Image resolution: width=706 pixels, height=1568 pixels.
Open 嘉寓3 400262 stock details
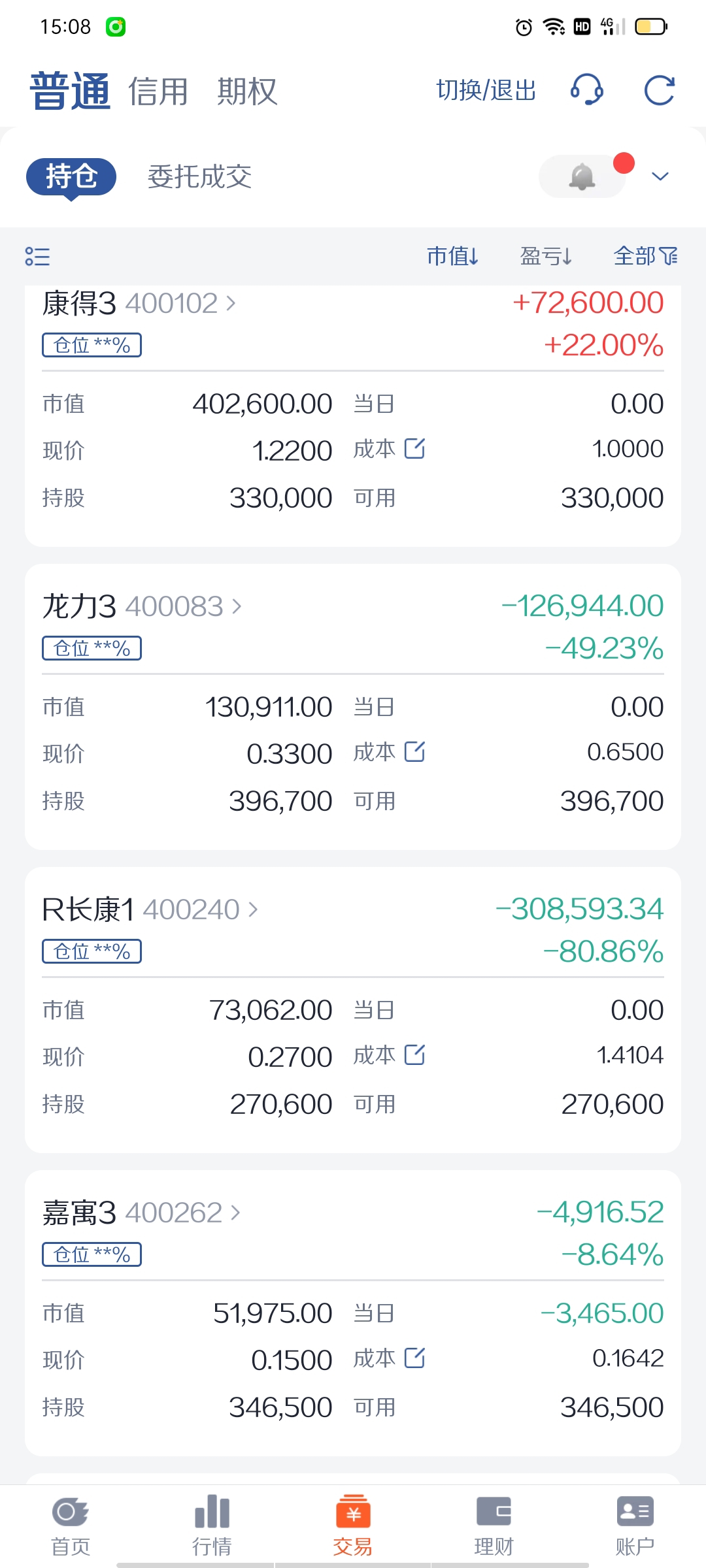(x=142, y=1213)
